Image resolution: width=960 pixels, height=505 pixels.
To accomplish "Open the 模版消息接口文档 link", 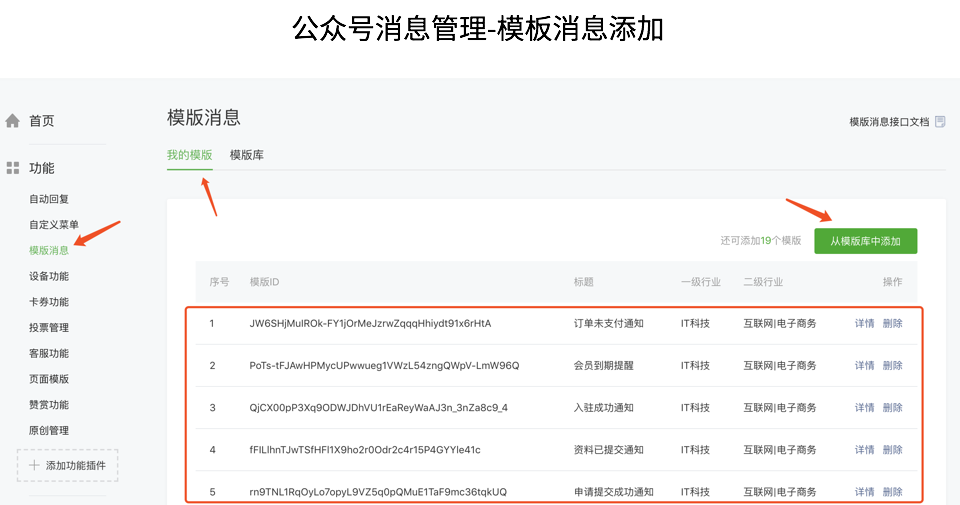I will click(890, 122).
